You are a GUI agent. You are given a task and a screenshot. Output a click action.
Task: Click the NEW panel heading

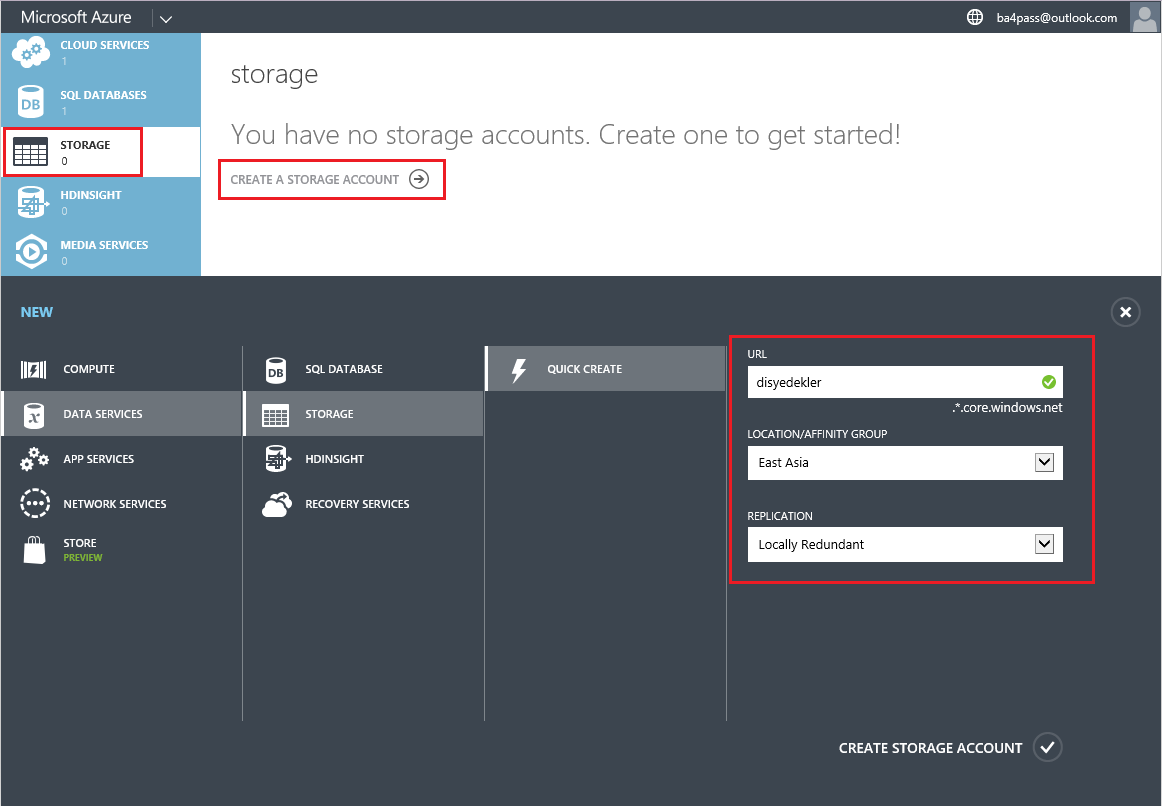pyautogui.click(x=36, y=312)
